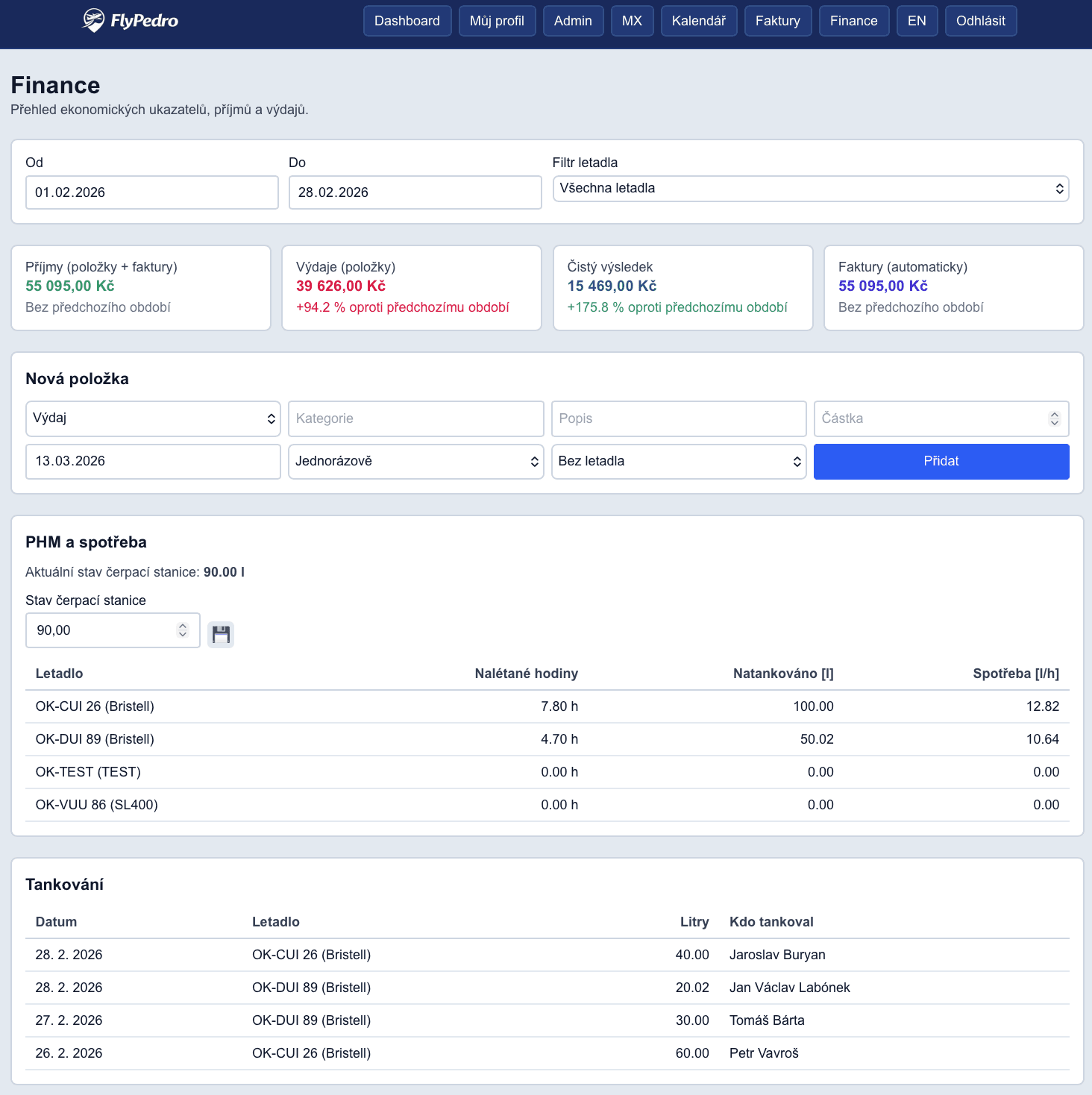Click the Od start date field

pyautogui.click(x=151, y=192)
